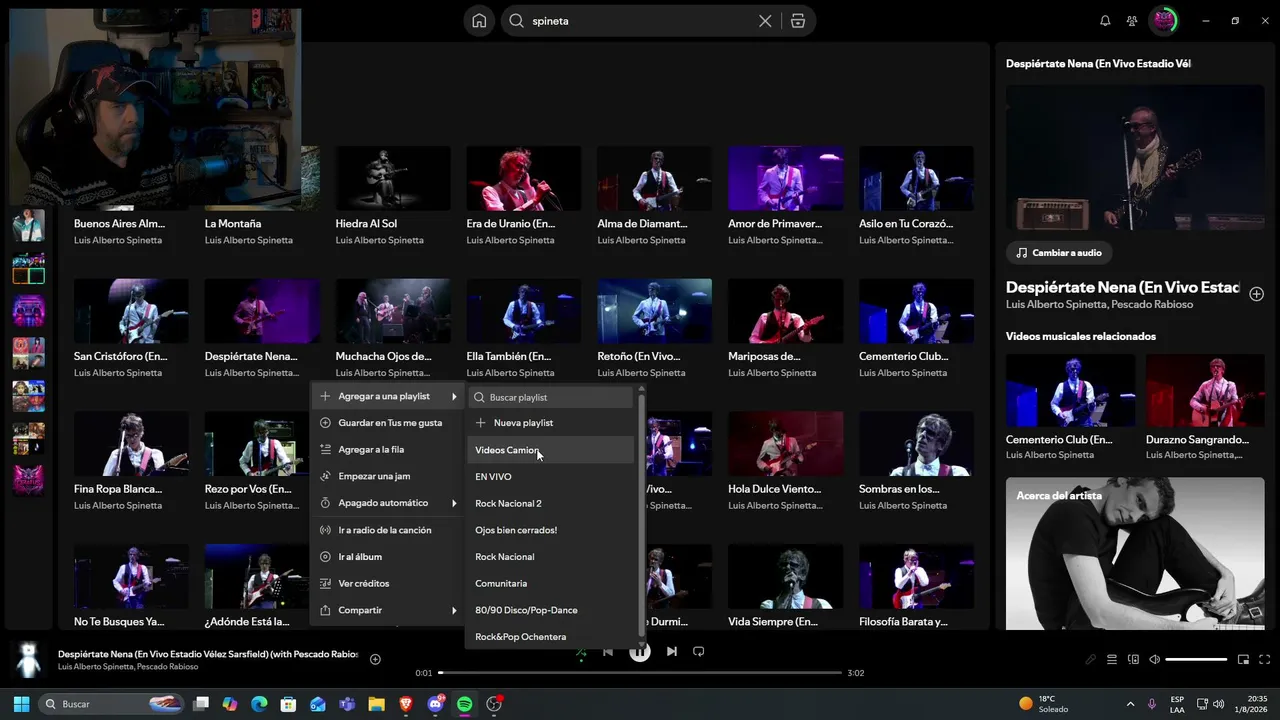Adjust the volume slider
The width and height of the screenshot is (1280, 720).
pyautogui.click(x=1196, y=660)
